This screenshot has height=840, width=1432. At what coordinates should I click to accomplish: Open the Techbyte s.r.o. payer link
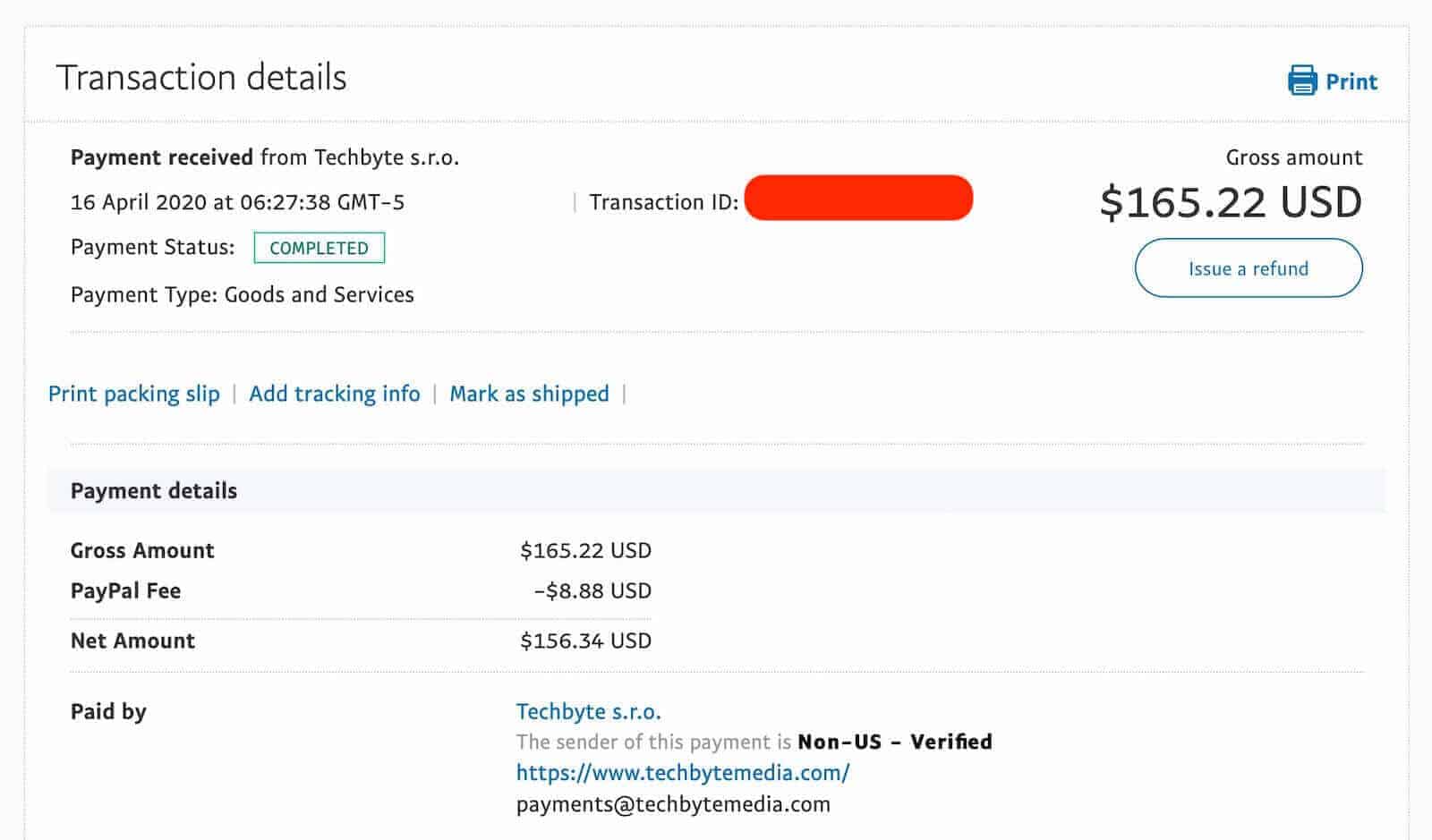pyautogui.click(x=588, y=711)
